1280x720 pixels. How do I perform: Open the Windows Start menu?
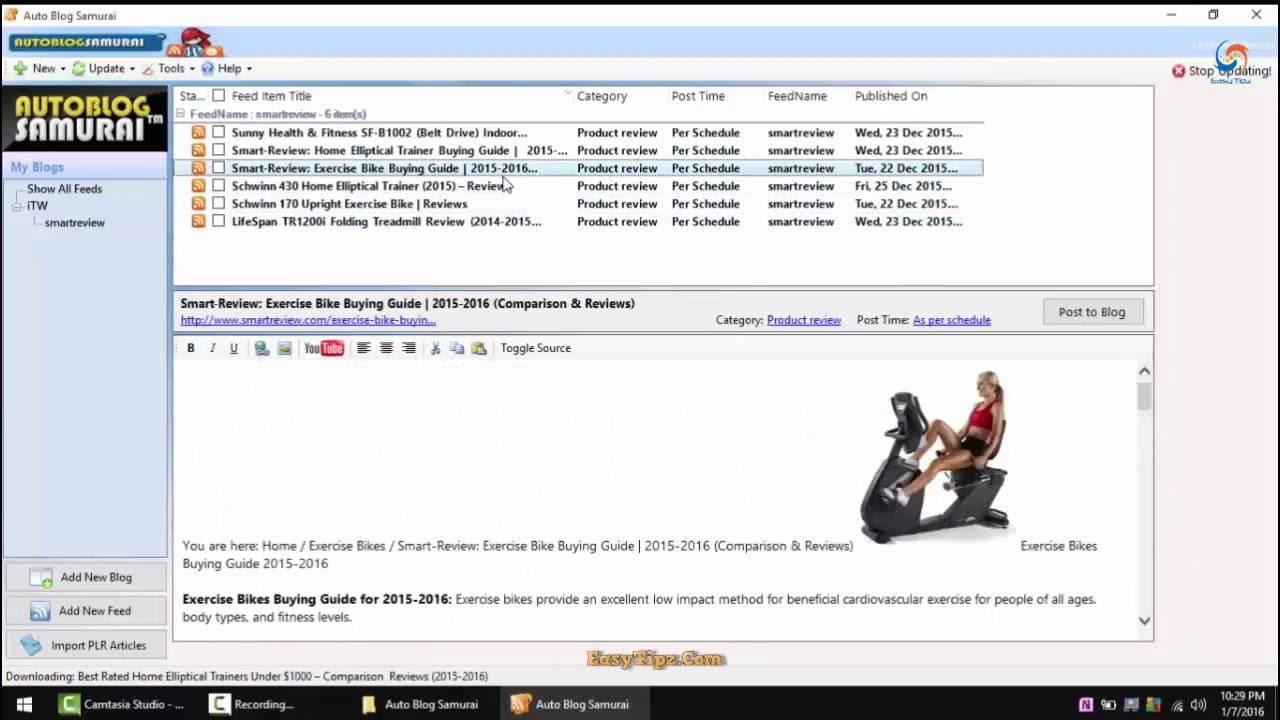[24, 704]
